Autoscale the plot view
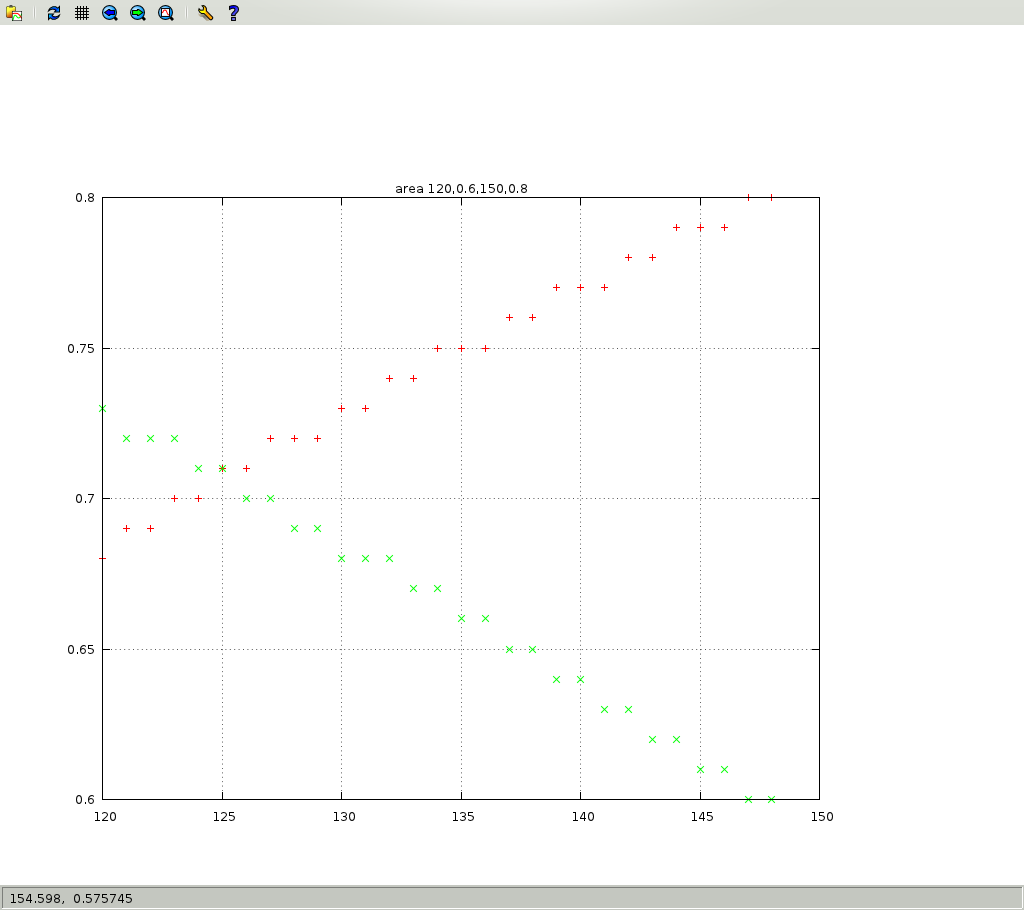Image resolution: width=1024 pixels, height=910 pixels. (166, 13)
